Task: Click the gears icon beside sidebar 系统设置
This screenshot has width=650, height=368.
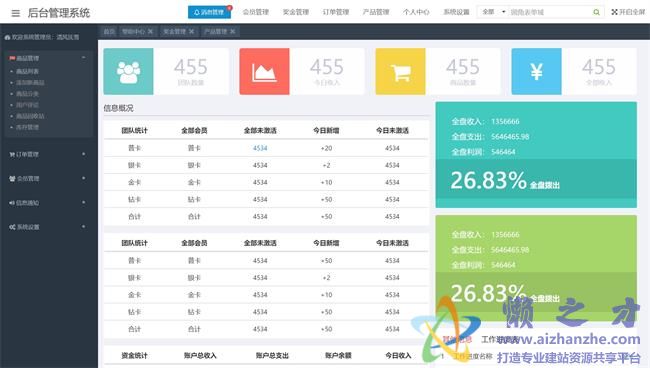Action: 12,227
